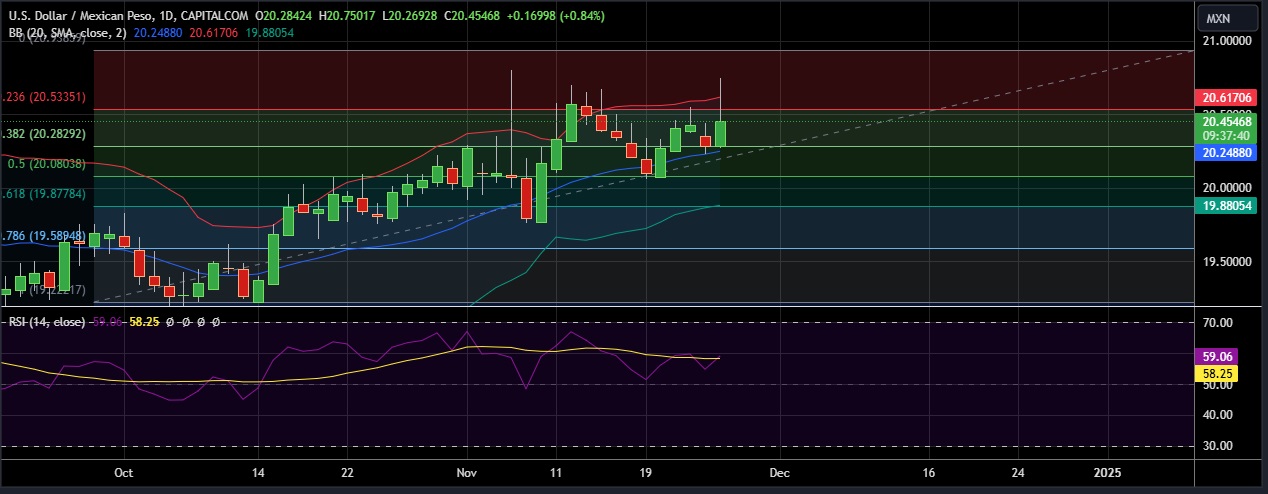Click the 19.50000 price scale label
This screenshot has height=494, width=1268.
coord(1228,262)
